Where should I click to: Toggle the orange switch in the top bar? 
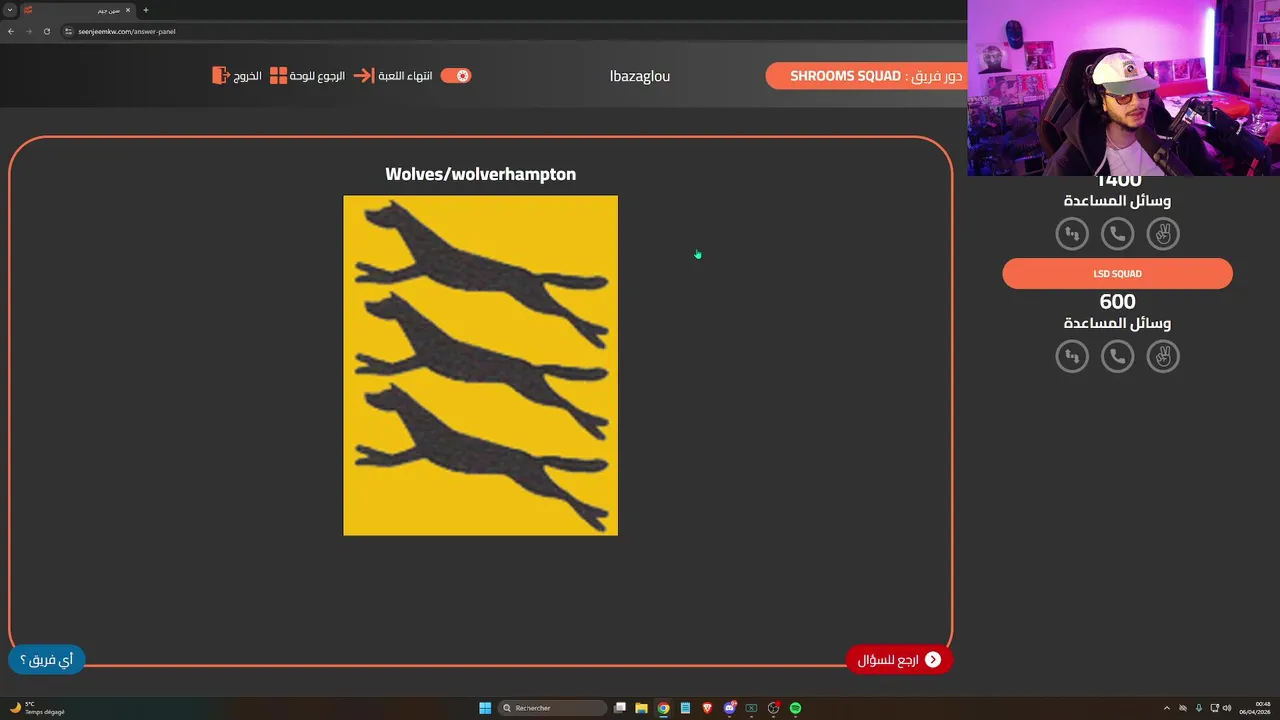(456, 76)
